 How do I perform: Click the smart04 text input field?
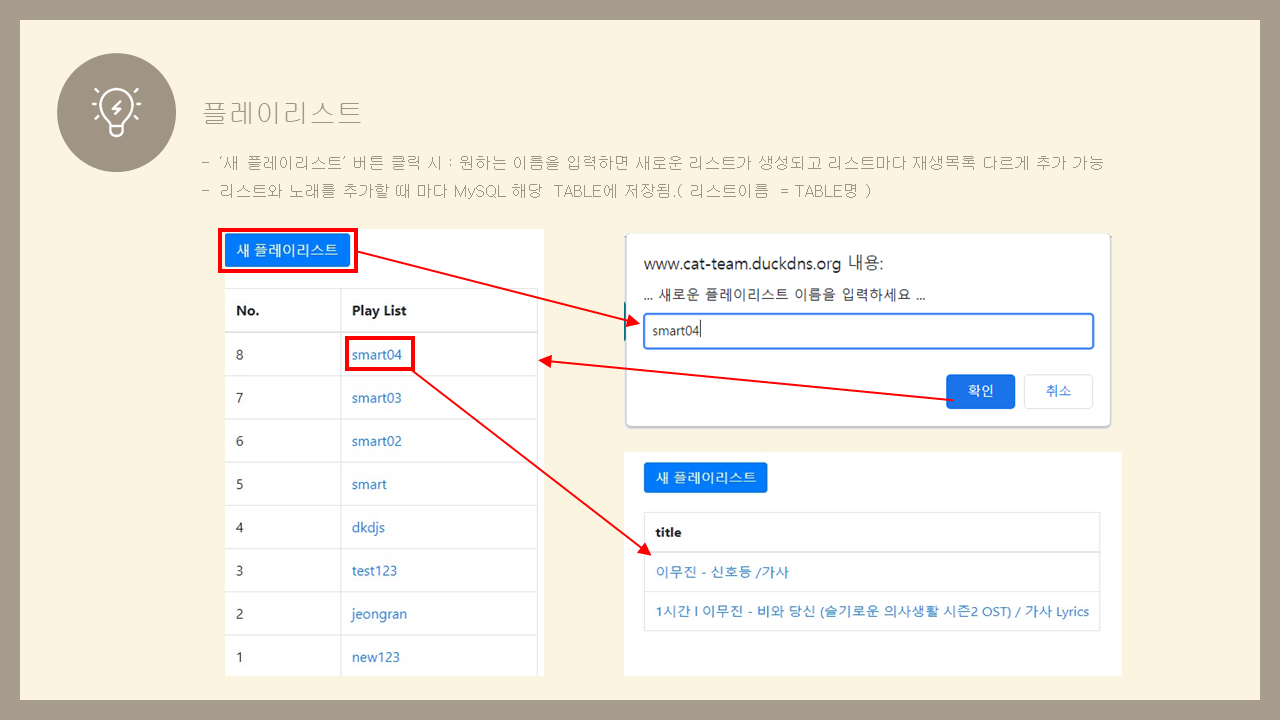pyautogui.click(x=868, y=330)
